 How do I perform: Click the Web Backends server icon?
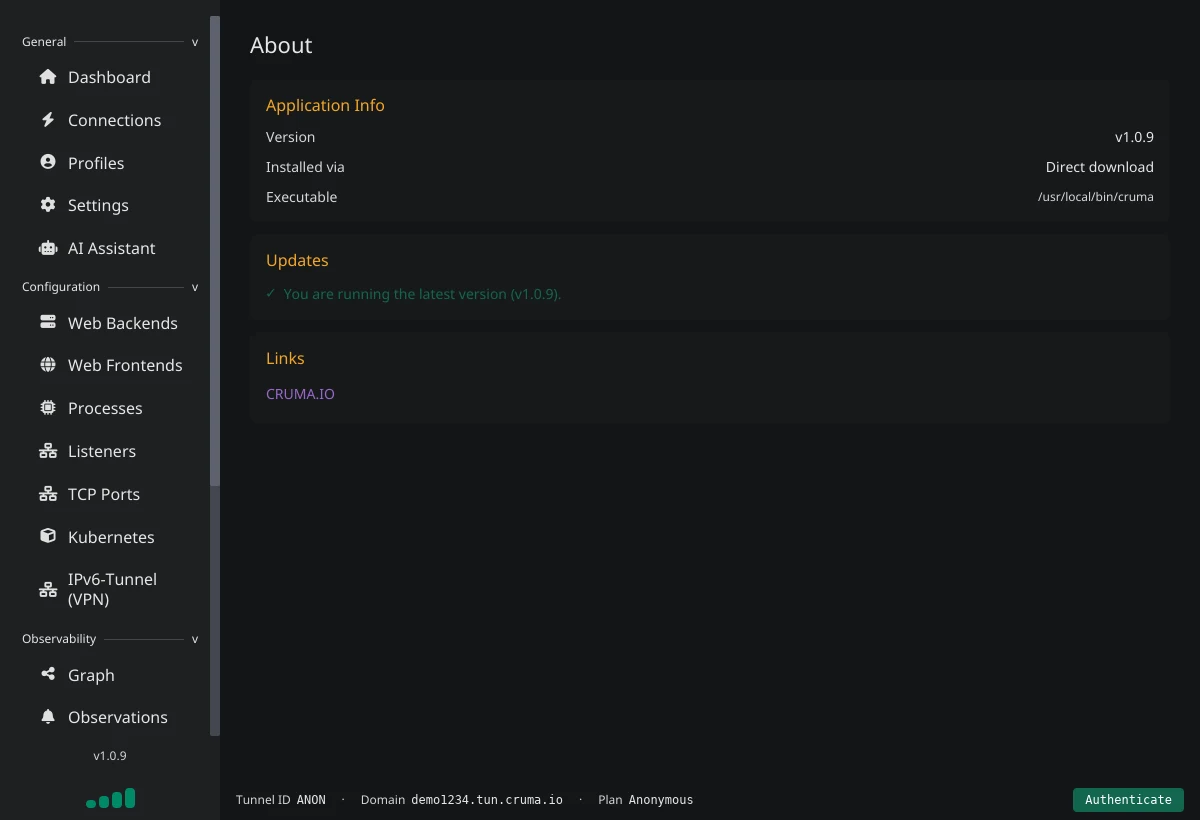pyautogui.click(x=48, y=322)
